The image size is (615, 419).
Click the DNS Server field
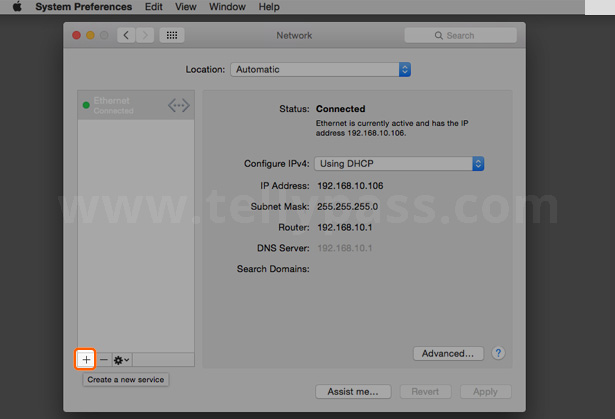[x=344, y=248]
